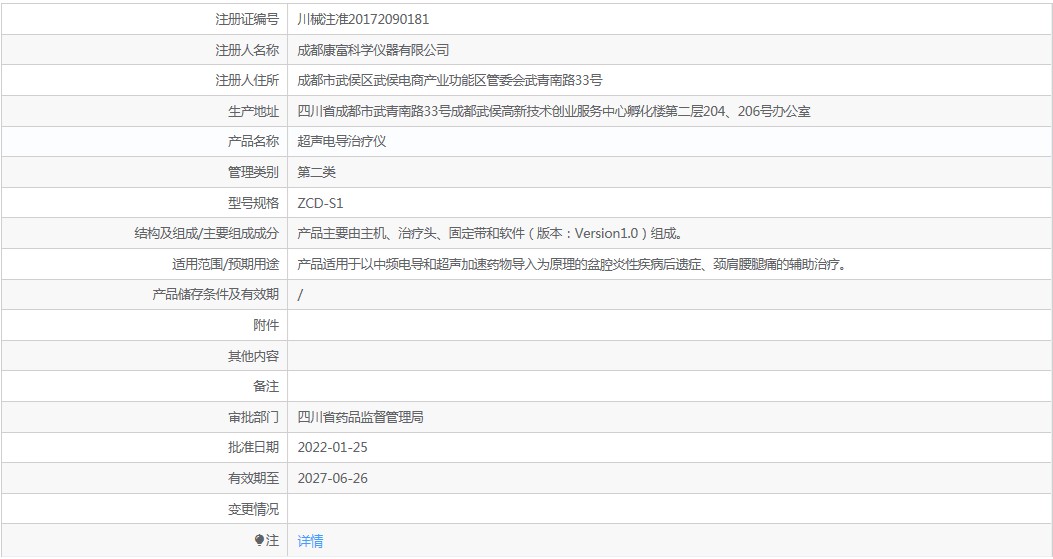
Task: Click the label 变更情况
Action: (x=253, y=510)
